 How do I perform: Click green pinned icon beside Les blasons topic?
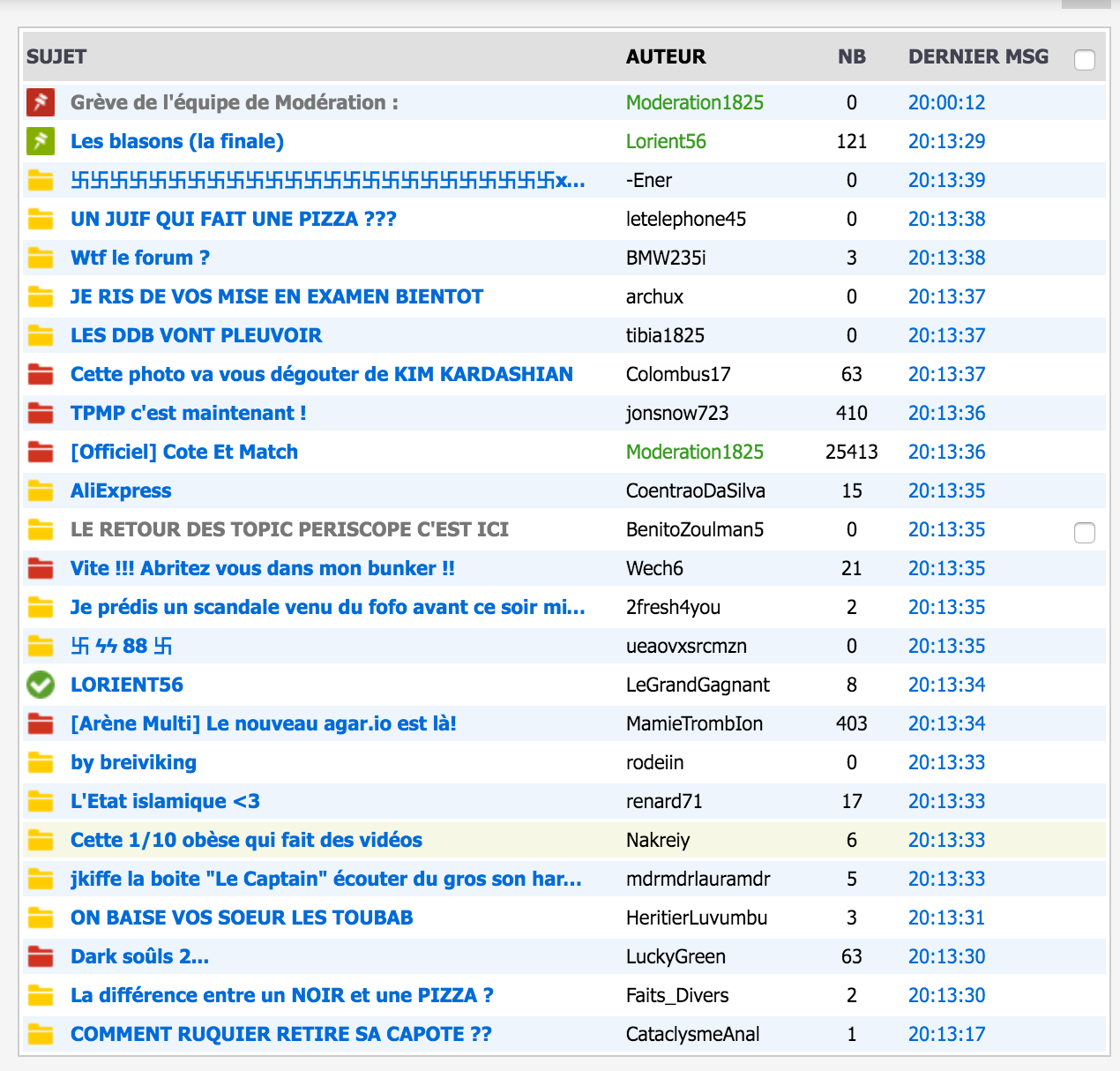41,141
